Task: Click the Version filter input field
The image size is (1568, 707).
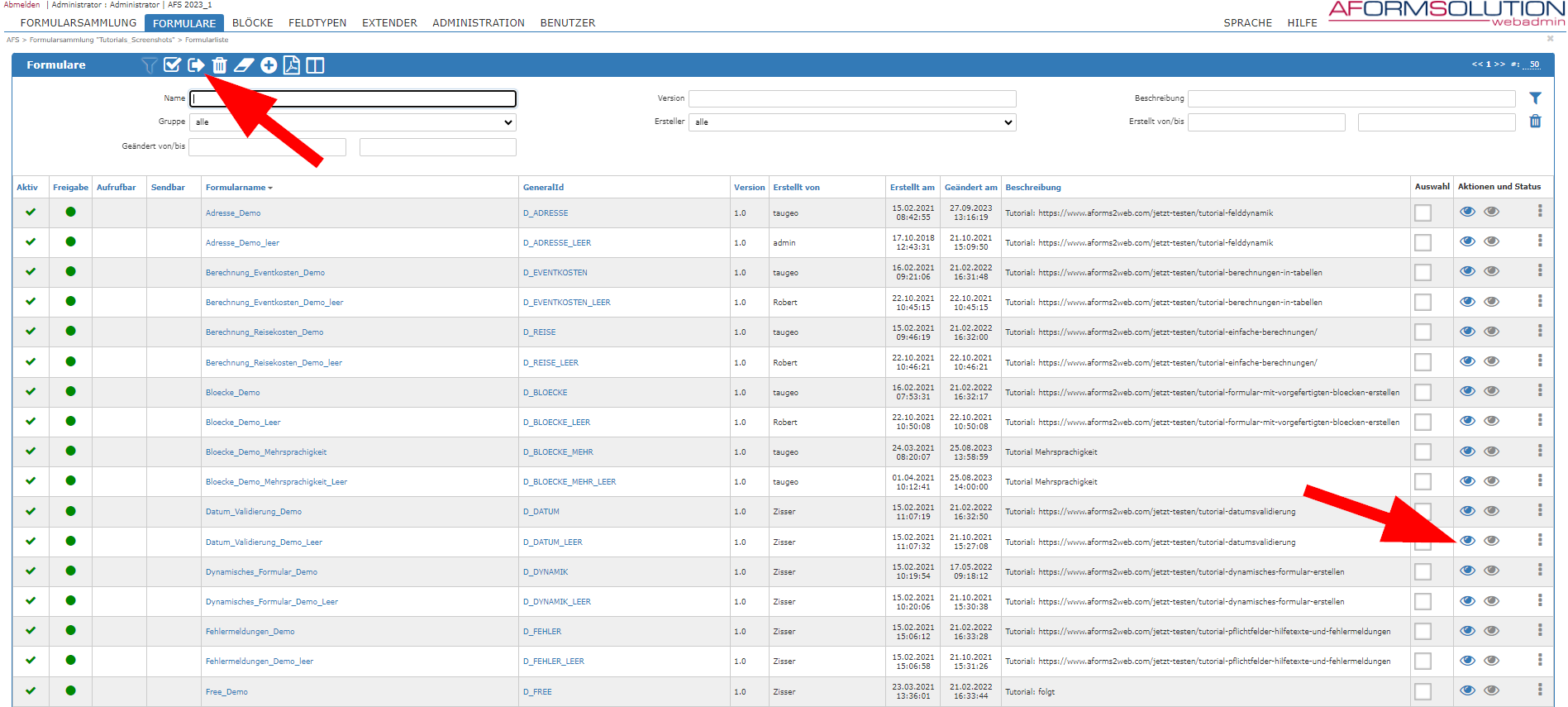Action: pyautogui.click(x=852, y=98)
